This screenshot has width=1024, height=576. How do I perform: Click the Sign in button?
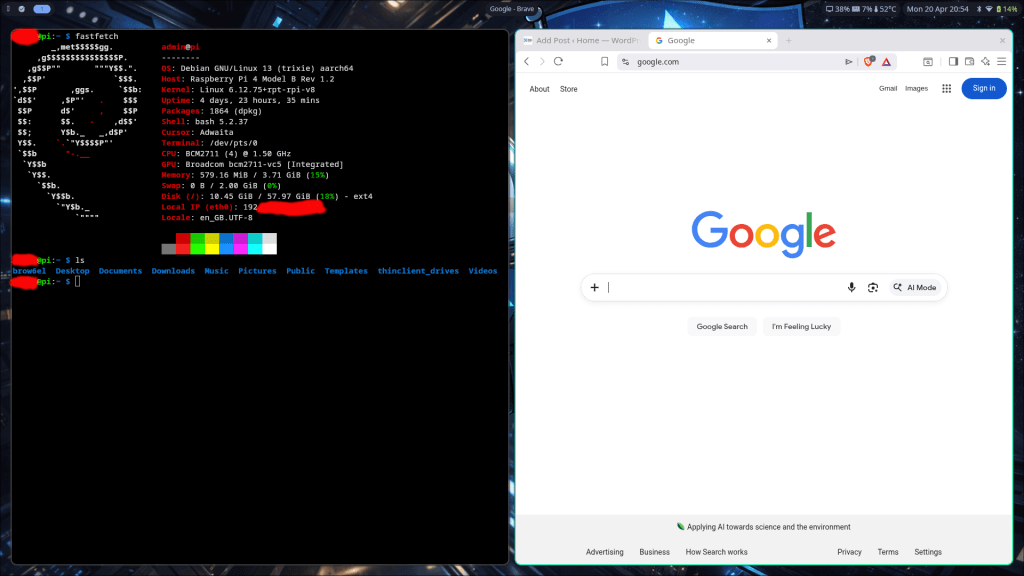pyautogui.click(x=984, y=88)
